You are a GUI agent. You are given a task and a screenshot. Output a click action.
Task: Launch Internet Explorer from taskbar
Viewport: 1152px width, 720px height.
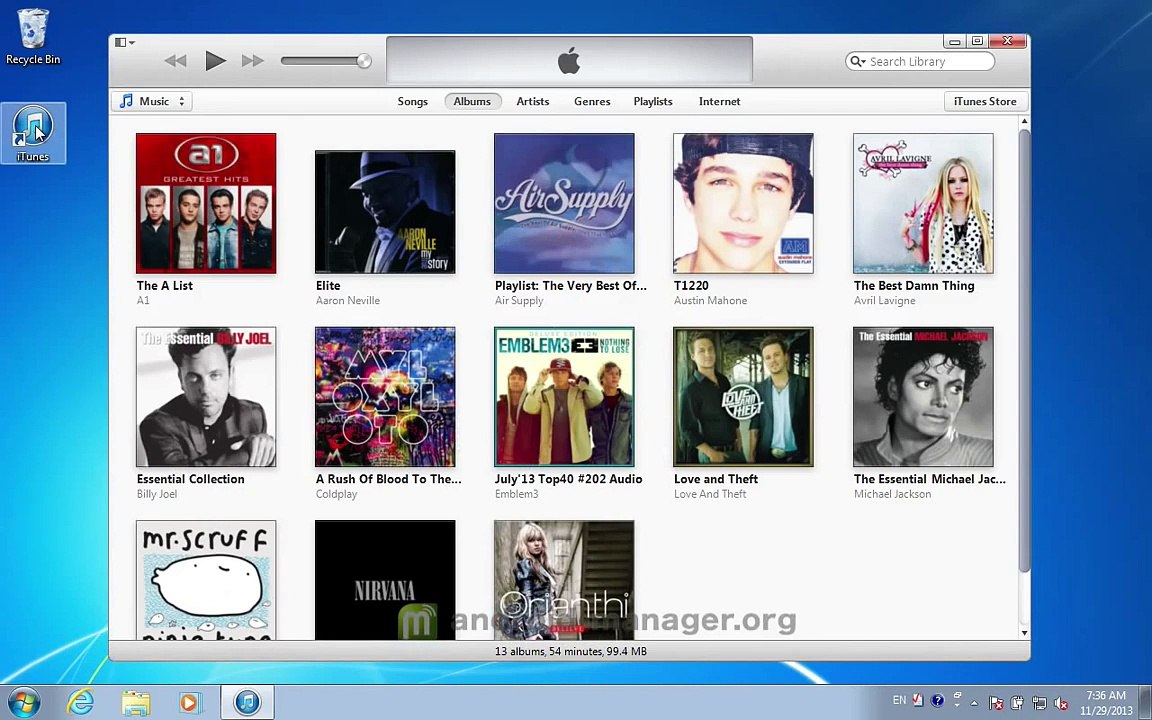pyautogui.click(x=79, y=702)
